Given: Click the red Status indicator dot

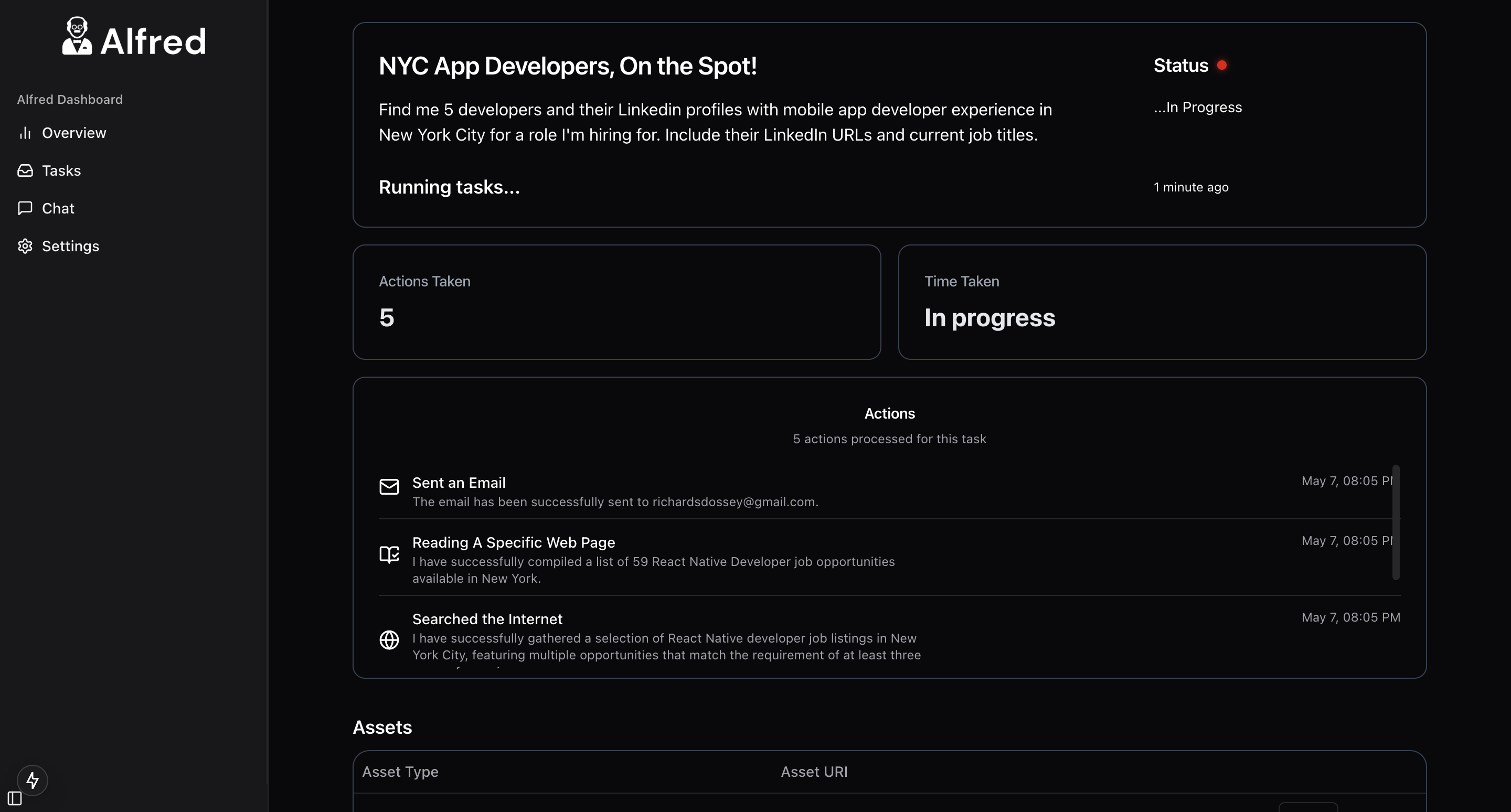Looking at the screenshot, I should coord(1222,65).
